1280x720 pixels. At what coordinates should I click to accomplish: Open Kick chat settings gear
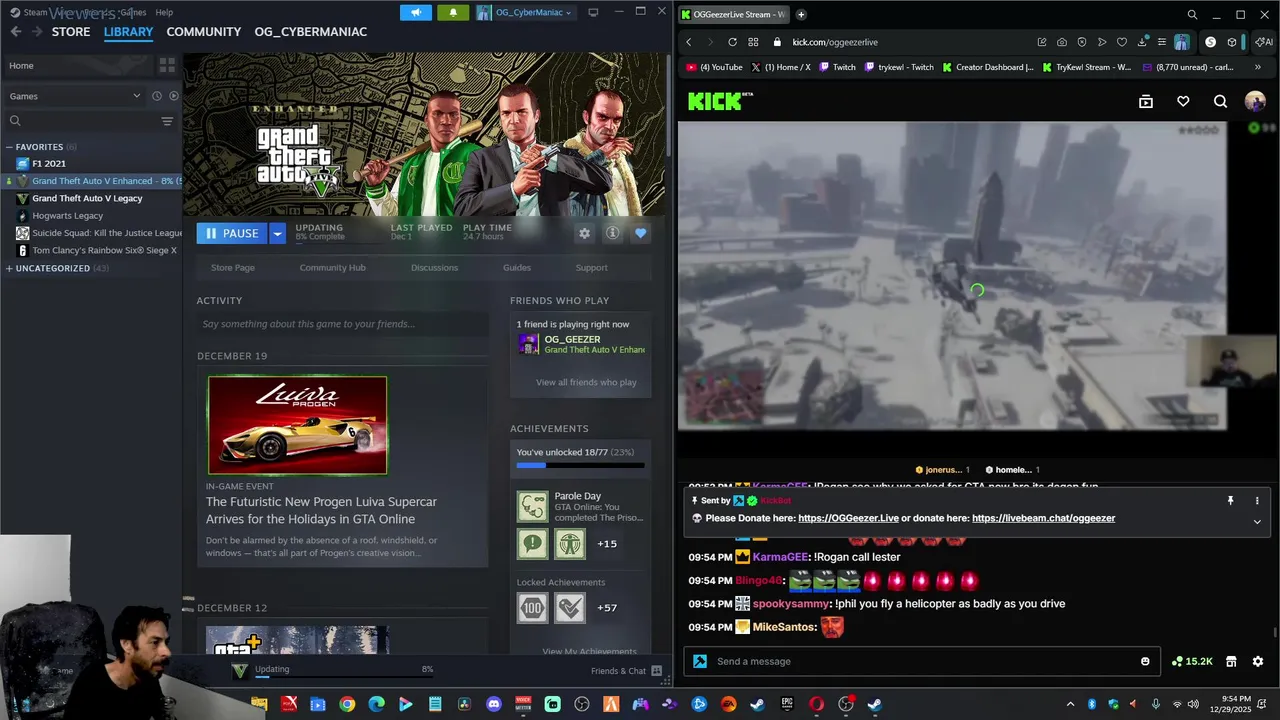(1258, 661)
